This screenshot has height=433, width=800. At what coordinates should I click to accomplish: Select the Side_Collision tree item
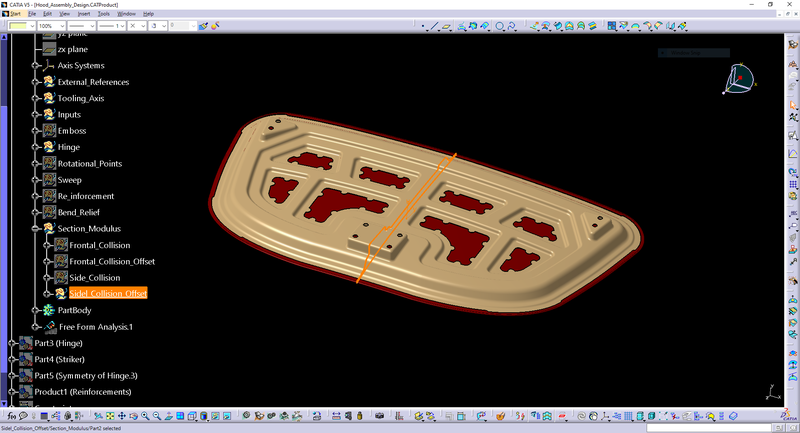95,277
